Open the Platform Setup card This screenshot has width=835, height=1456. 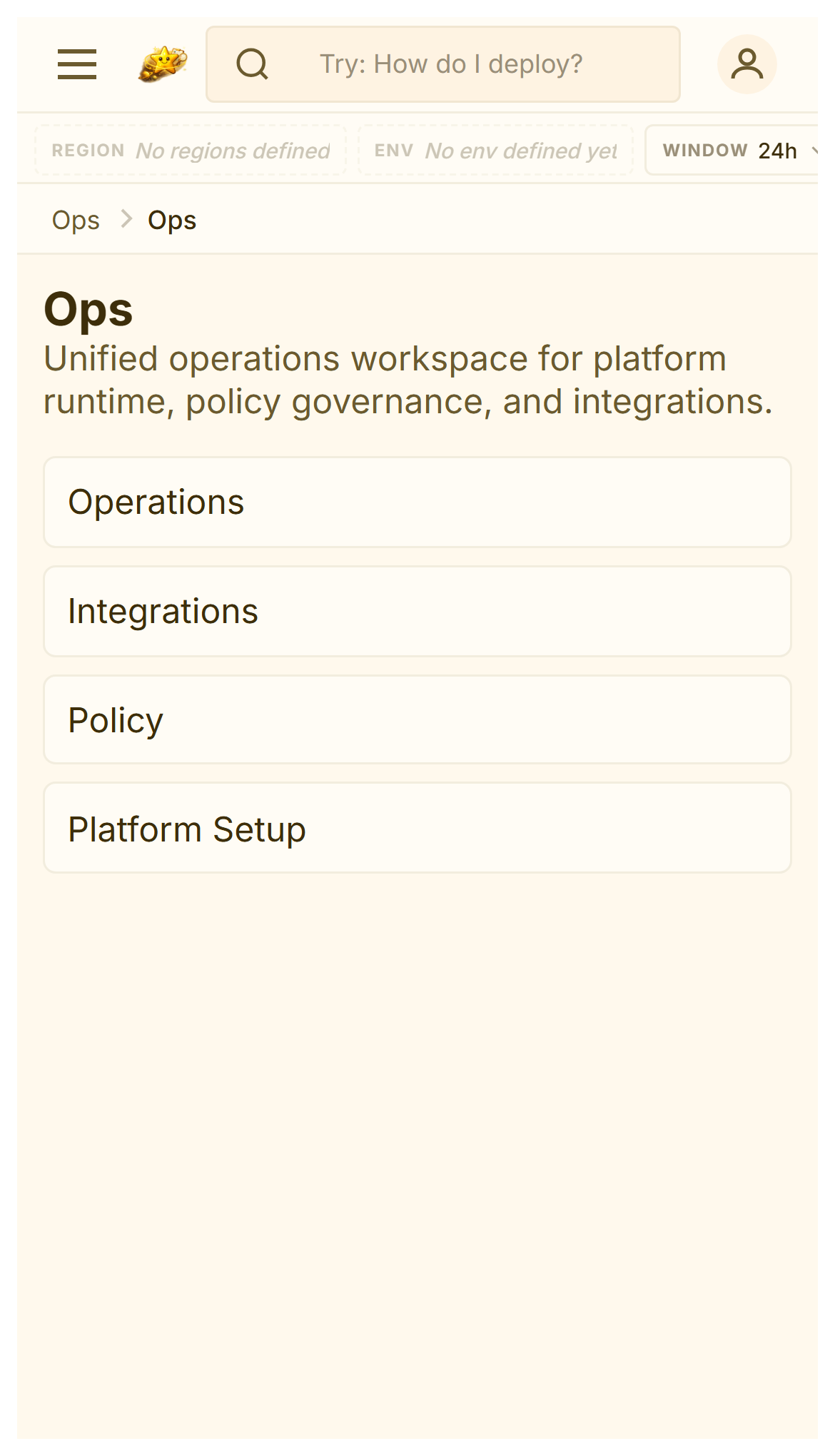(x=417, y=829)
